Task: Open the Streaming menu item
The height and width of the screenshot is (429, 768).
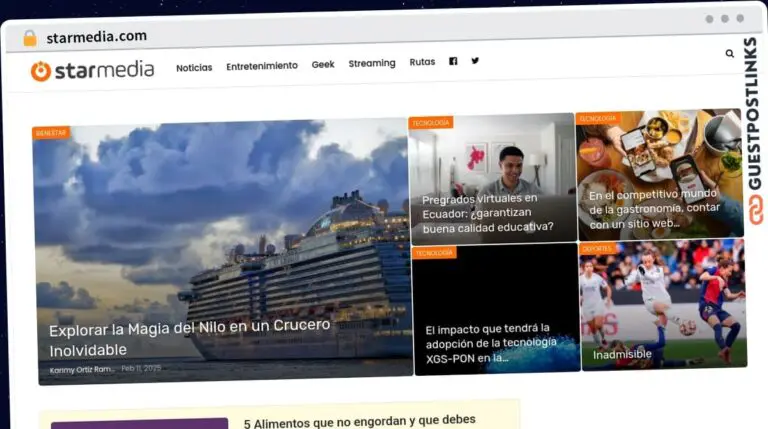Action: [x=372, y=63]
